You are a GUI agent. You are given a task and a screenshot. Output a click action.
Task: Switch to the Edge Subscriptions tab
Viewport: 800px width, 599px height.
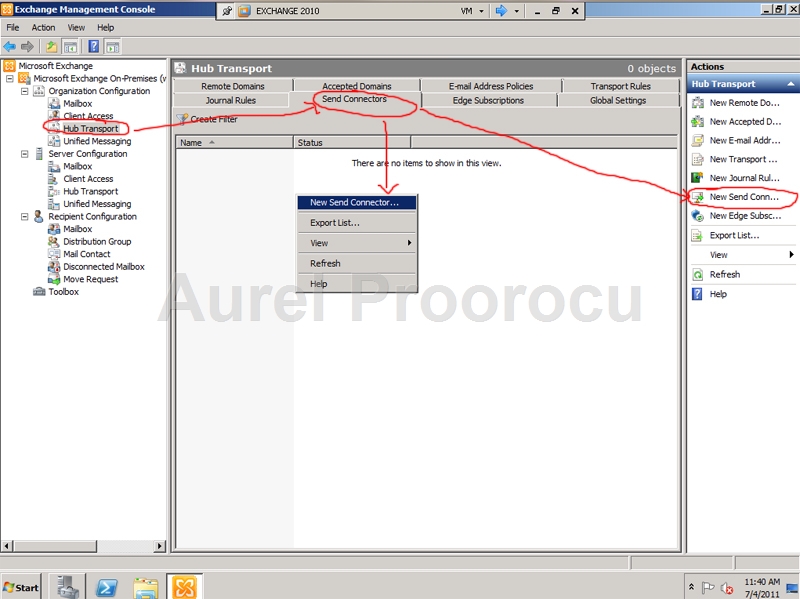pyautogui.click(x=488, y=101)
